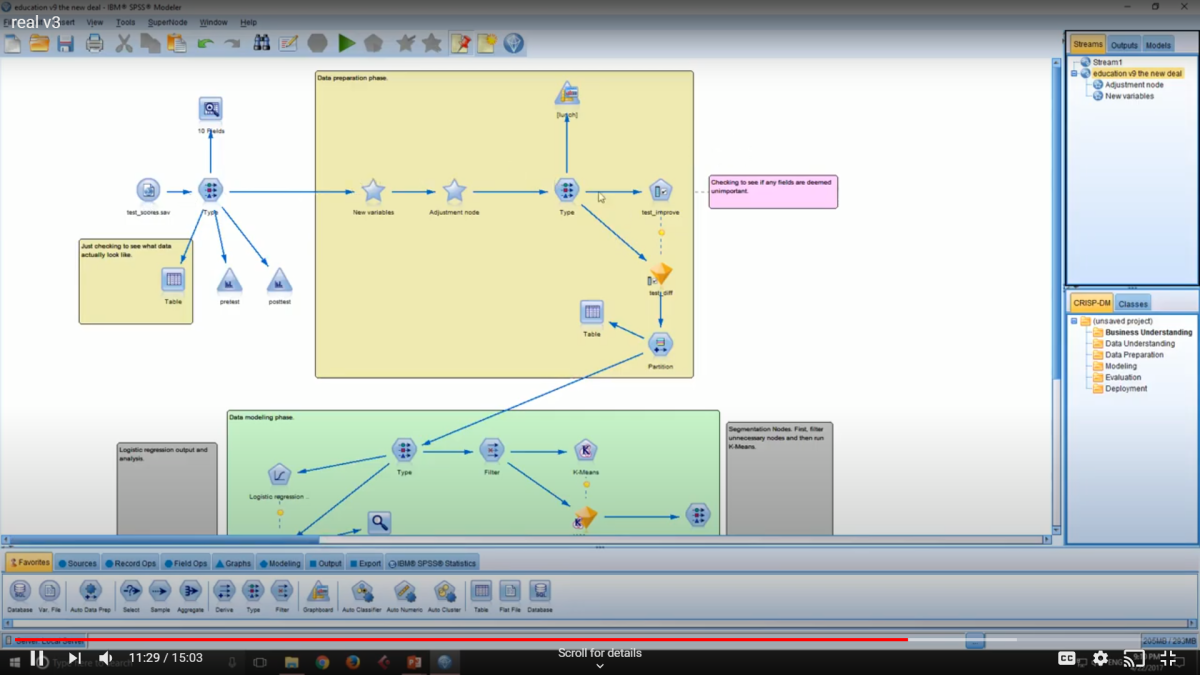1200x675 pixels.
Task: Run the stream with the green play button
Action: click(x=346, y=43)
